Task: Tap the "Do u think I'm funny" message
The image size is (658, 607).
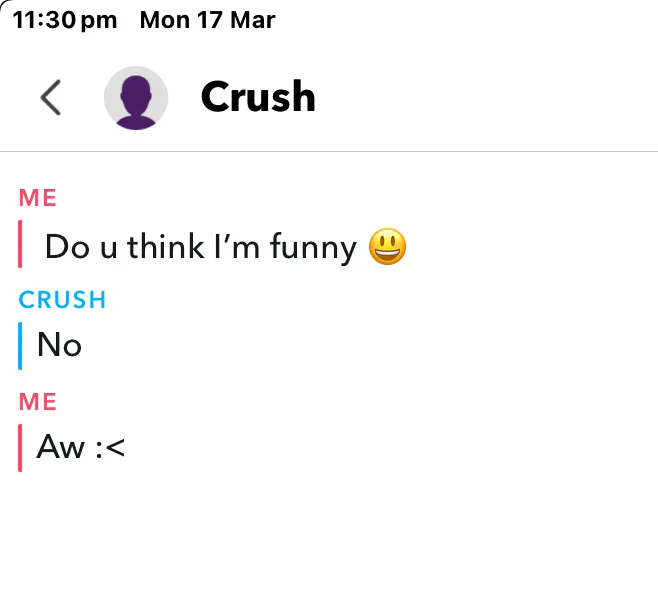Action: (200, 246)
